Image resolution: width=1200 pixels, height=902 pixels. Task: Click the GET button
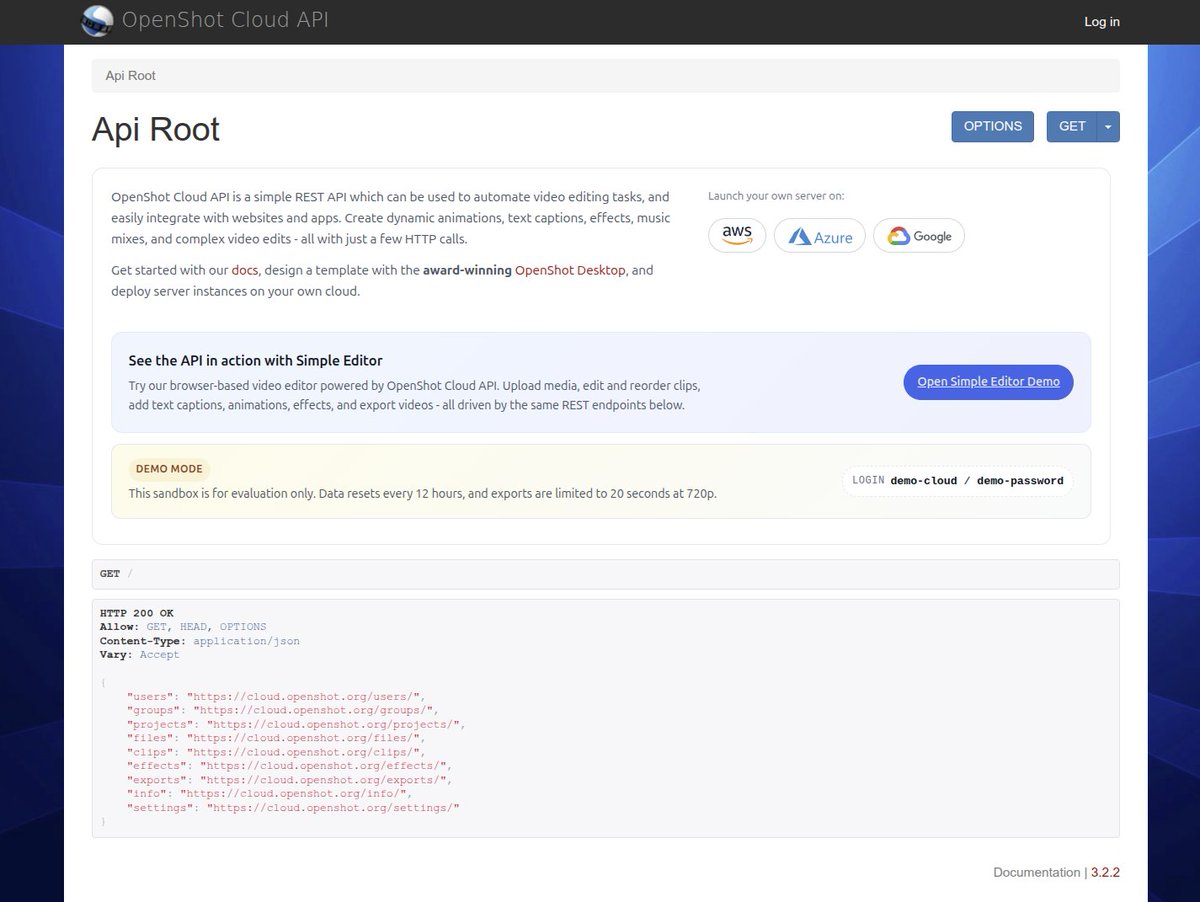coord(1072,126)
